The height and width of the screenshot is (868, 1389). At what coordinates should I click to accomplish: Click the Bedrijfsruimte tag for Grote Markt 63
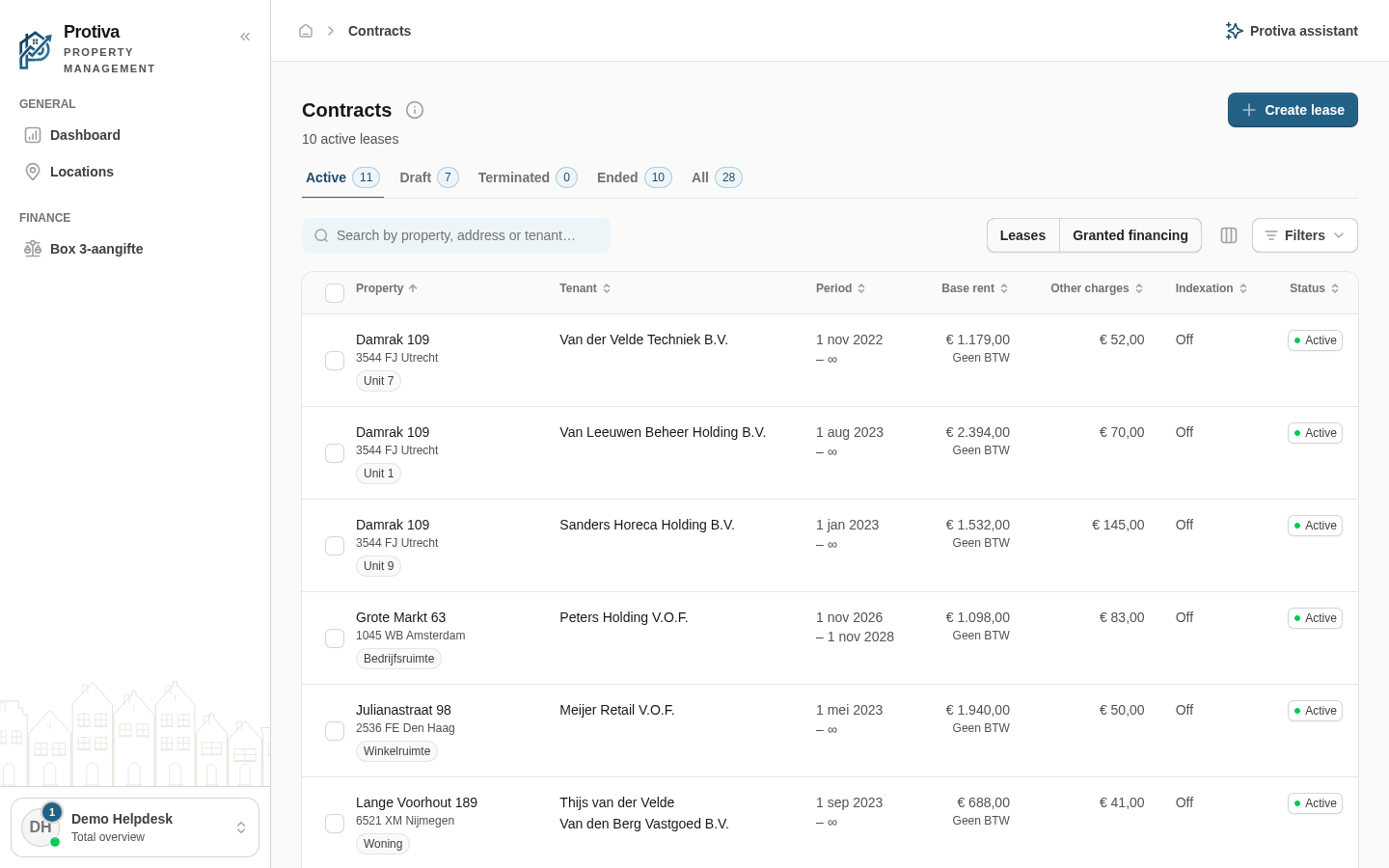(x=399, y=659)
